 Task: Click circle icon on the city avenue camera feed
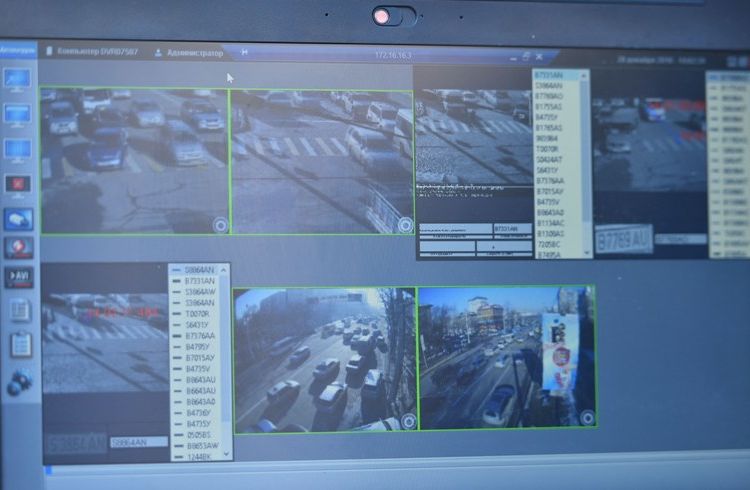587,418
